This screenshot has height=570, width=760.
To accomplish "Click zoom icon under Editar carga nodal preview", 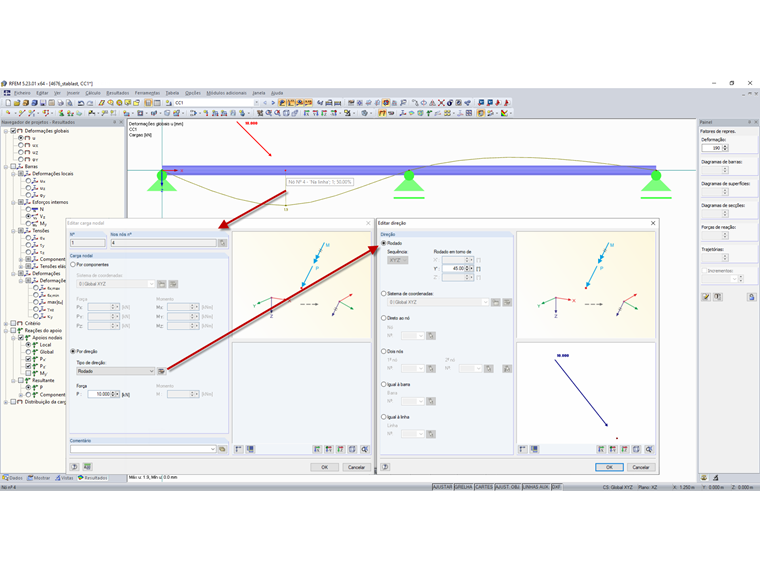I will (364, 449).
